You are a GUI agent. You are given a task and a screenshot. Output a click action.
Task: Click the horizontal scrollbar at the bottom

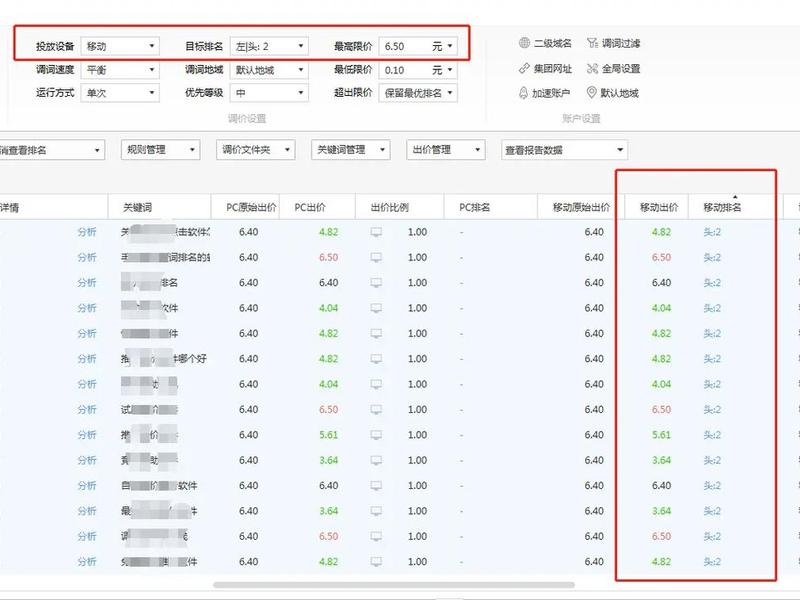tap(394, 585)
